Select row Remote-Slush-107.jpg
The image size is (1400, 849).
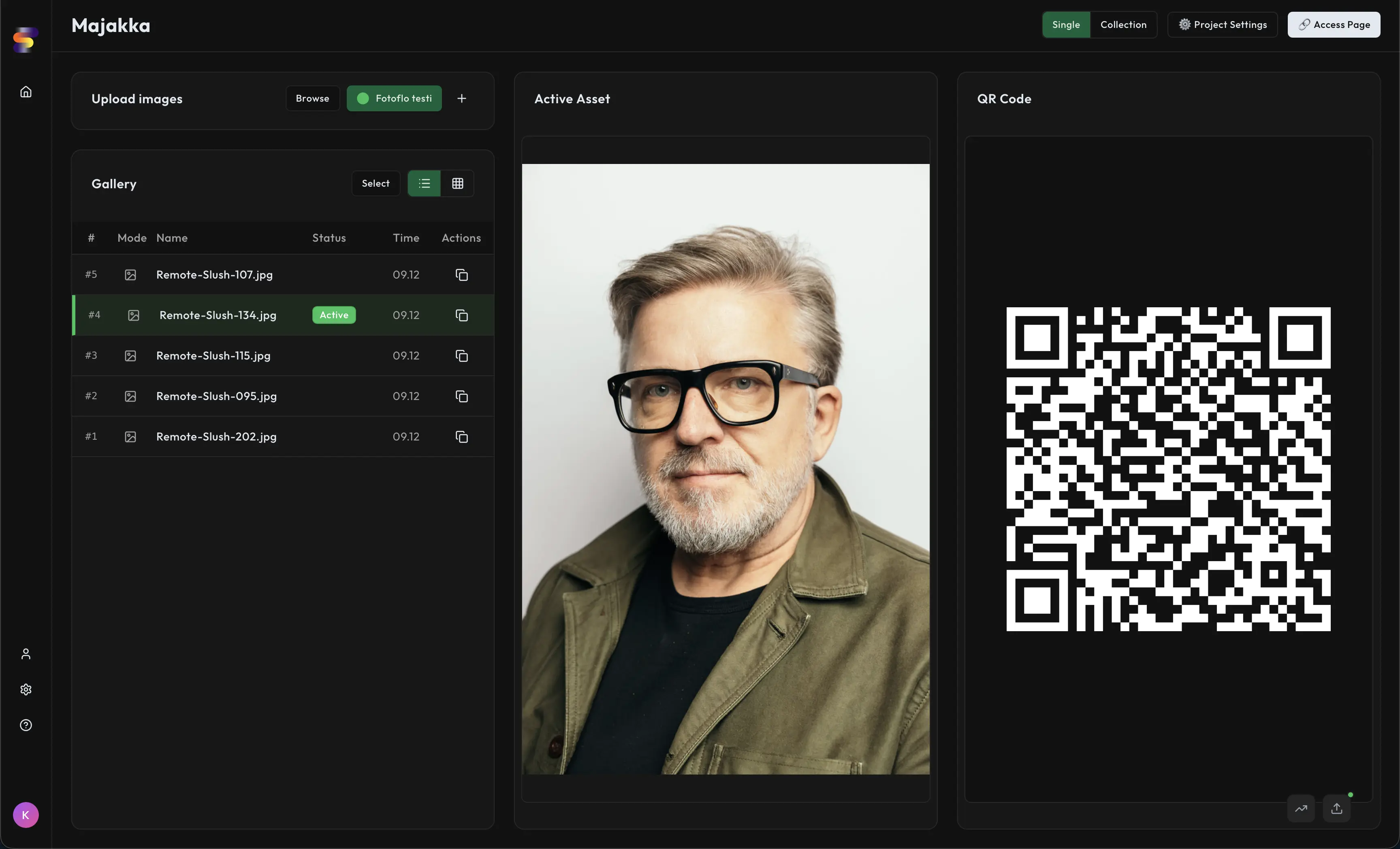(x=283, y=275)
